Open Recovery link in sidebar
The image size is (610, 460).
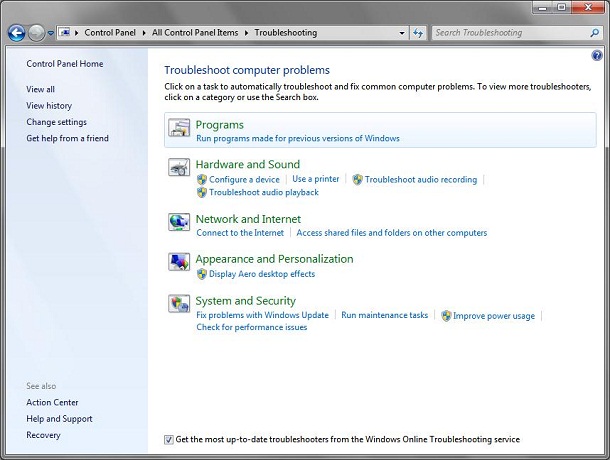click(x=43, y=435)
